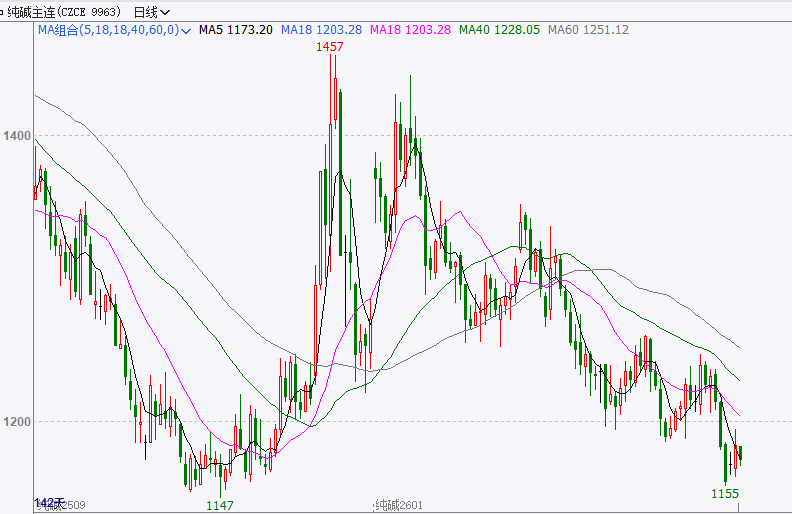792x514 pixels.
Task: Click the 纯碱主连 (CZCE 9963) contract title
Action: click(62, 12)
